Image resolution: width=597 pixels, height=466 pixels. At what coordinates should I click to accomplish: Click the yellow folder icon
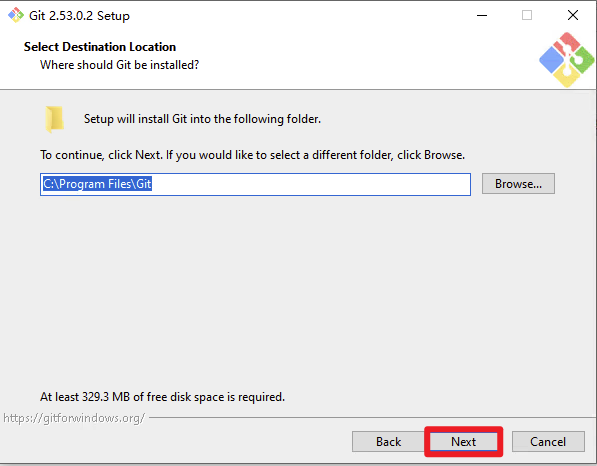(54, 119)
